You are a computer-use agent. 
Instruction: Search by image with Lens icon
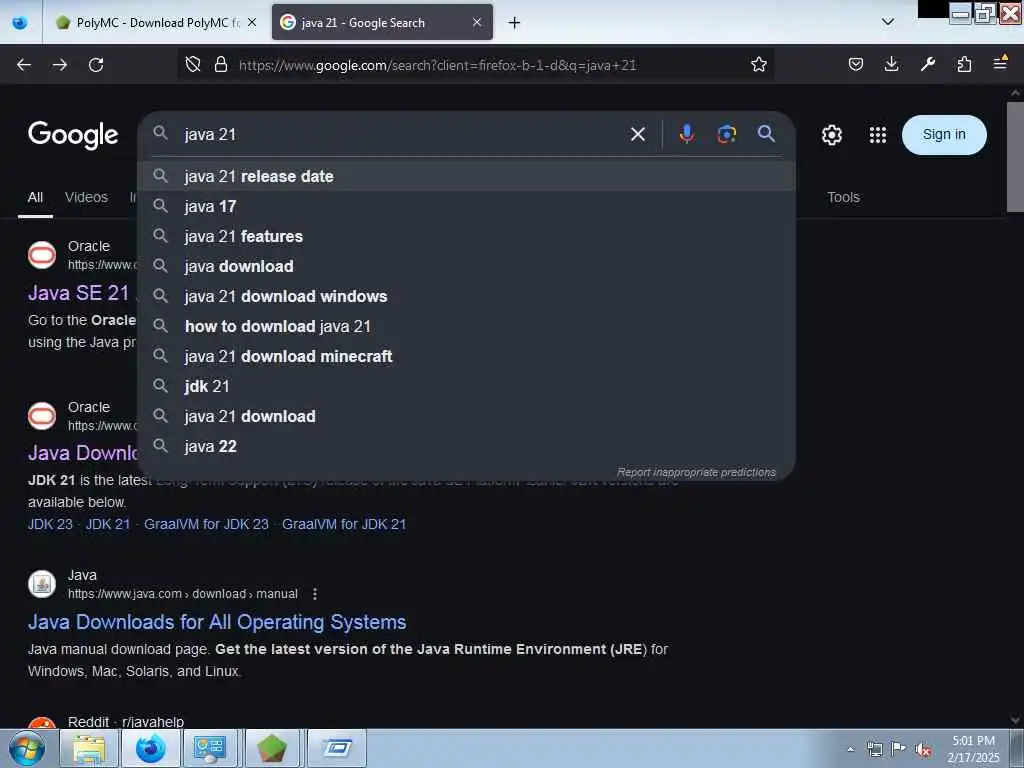click(726, 134)
